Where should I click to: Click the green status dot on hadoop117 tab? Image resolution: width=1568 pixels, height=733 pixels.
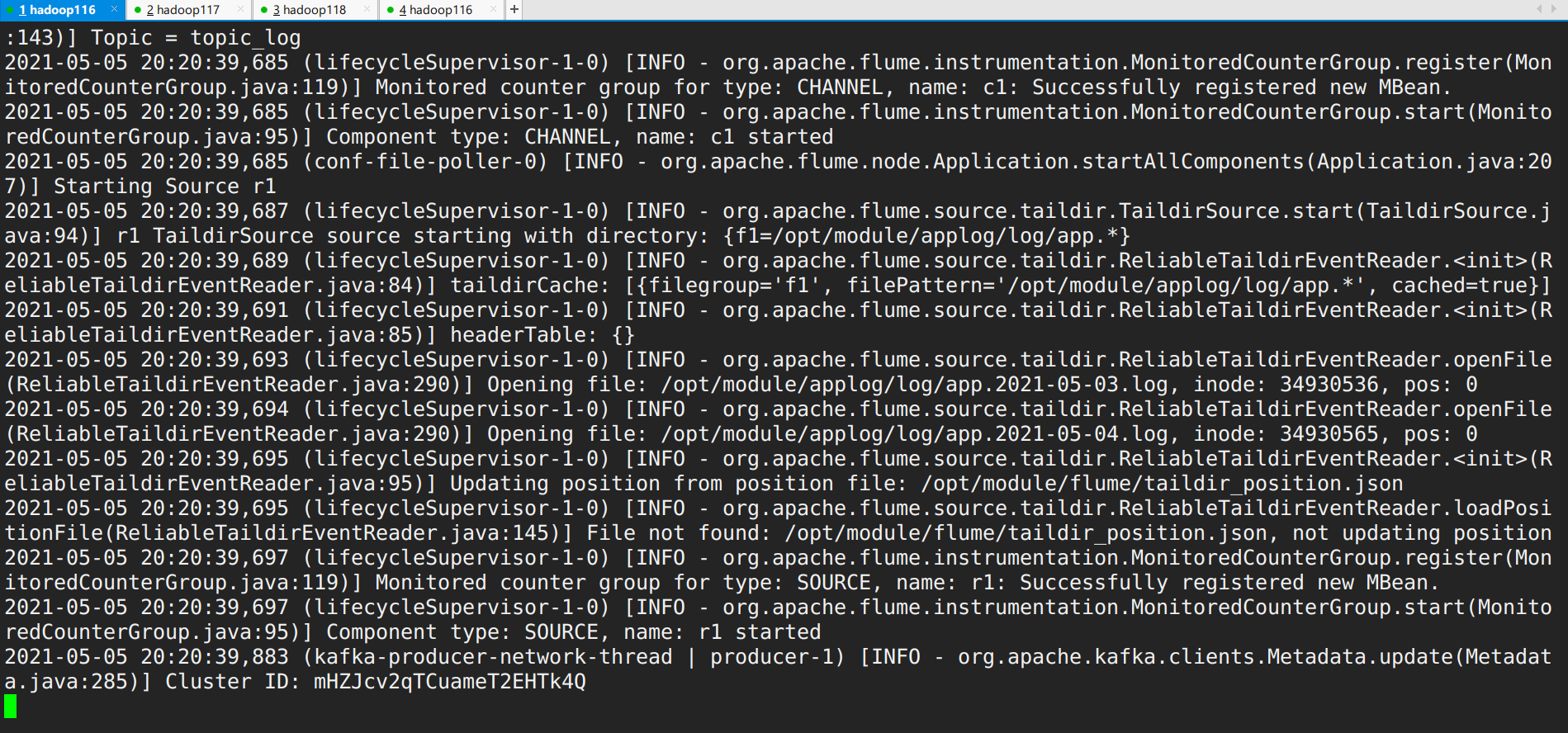[138, 10]
